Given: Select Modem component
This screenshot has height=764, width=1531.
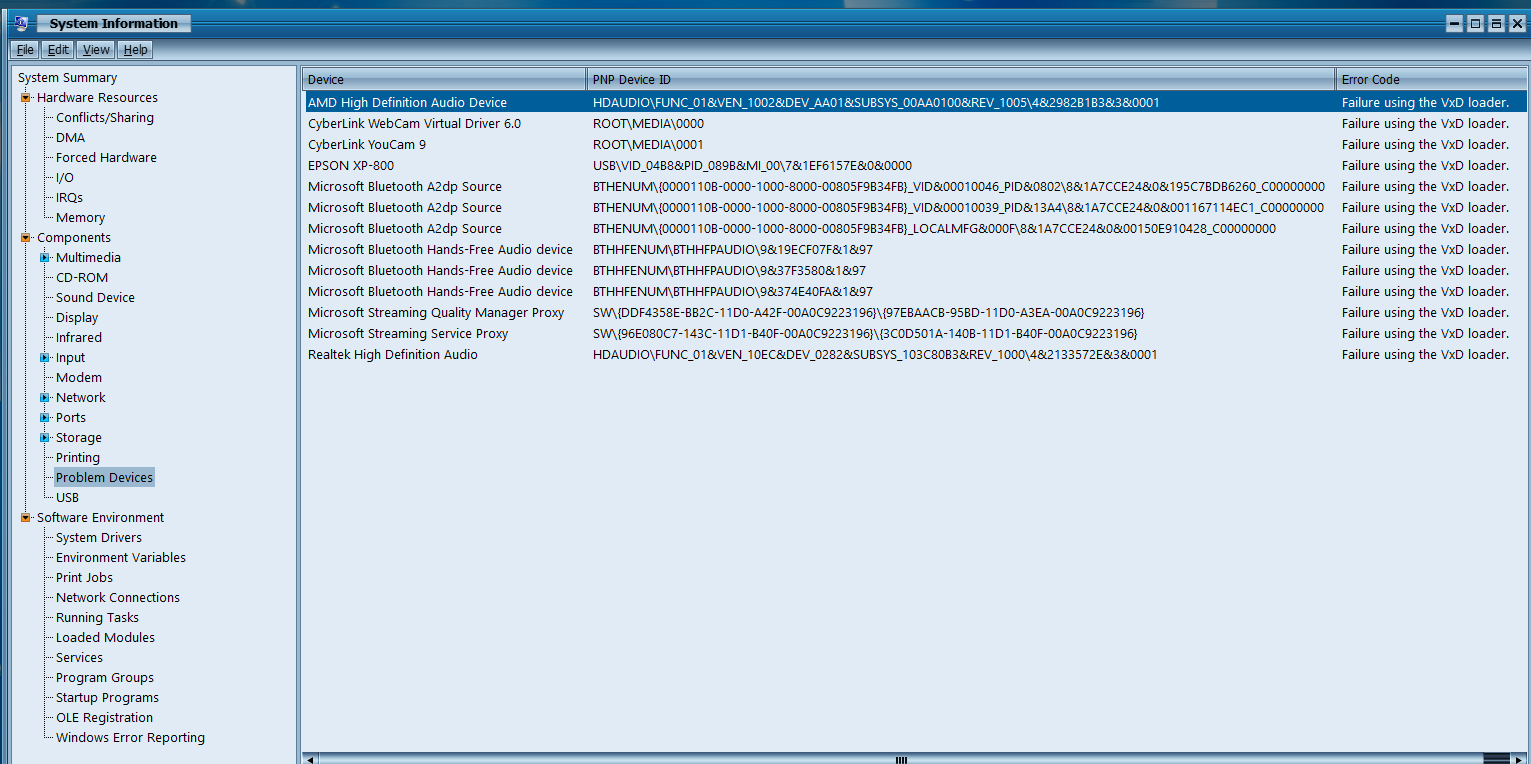Looking at the screenshot, I should click(79, 378).
